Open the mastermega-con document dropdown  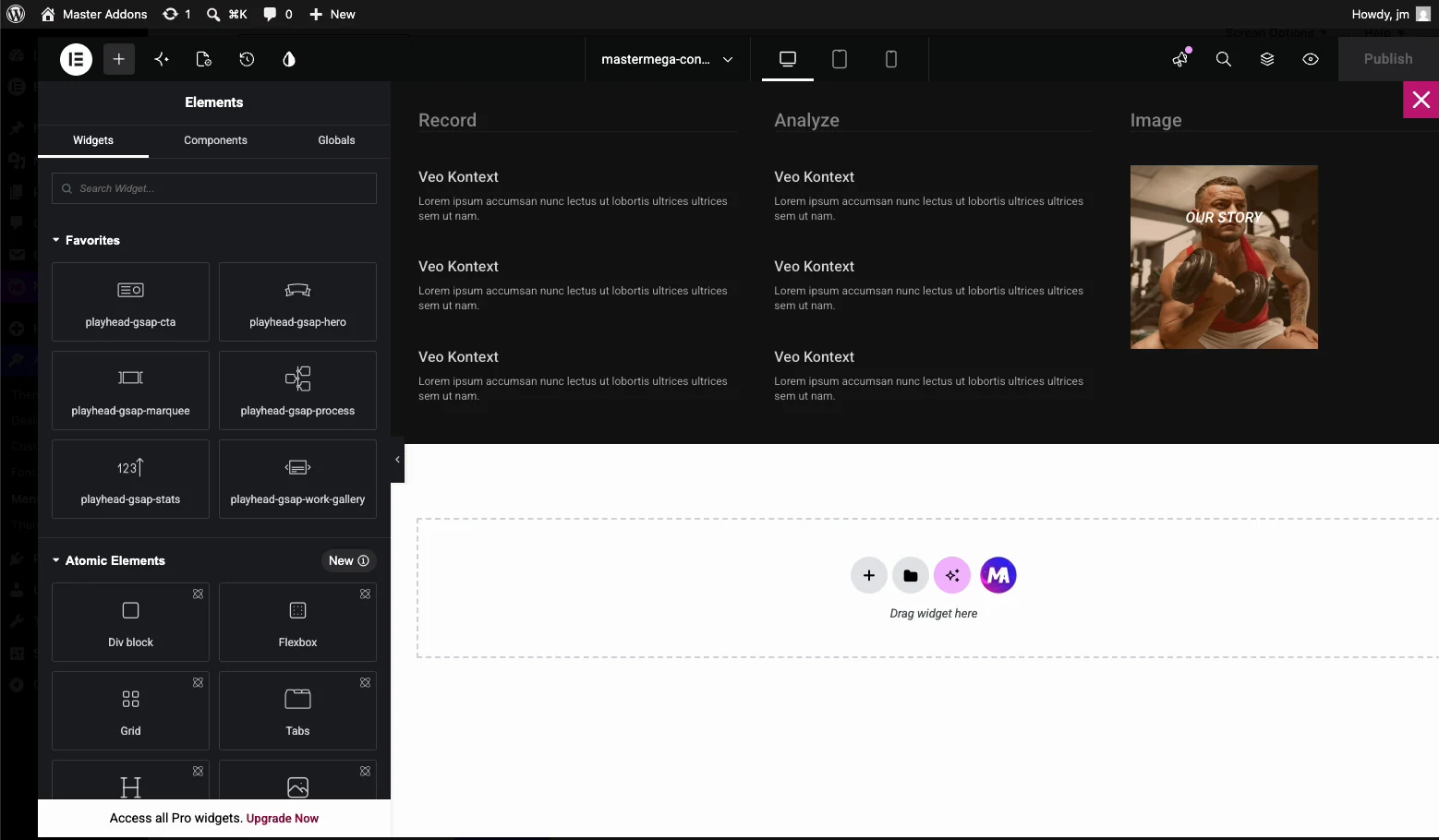(x=667, y=59)
